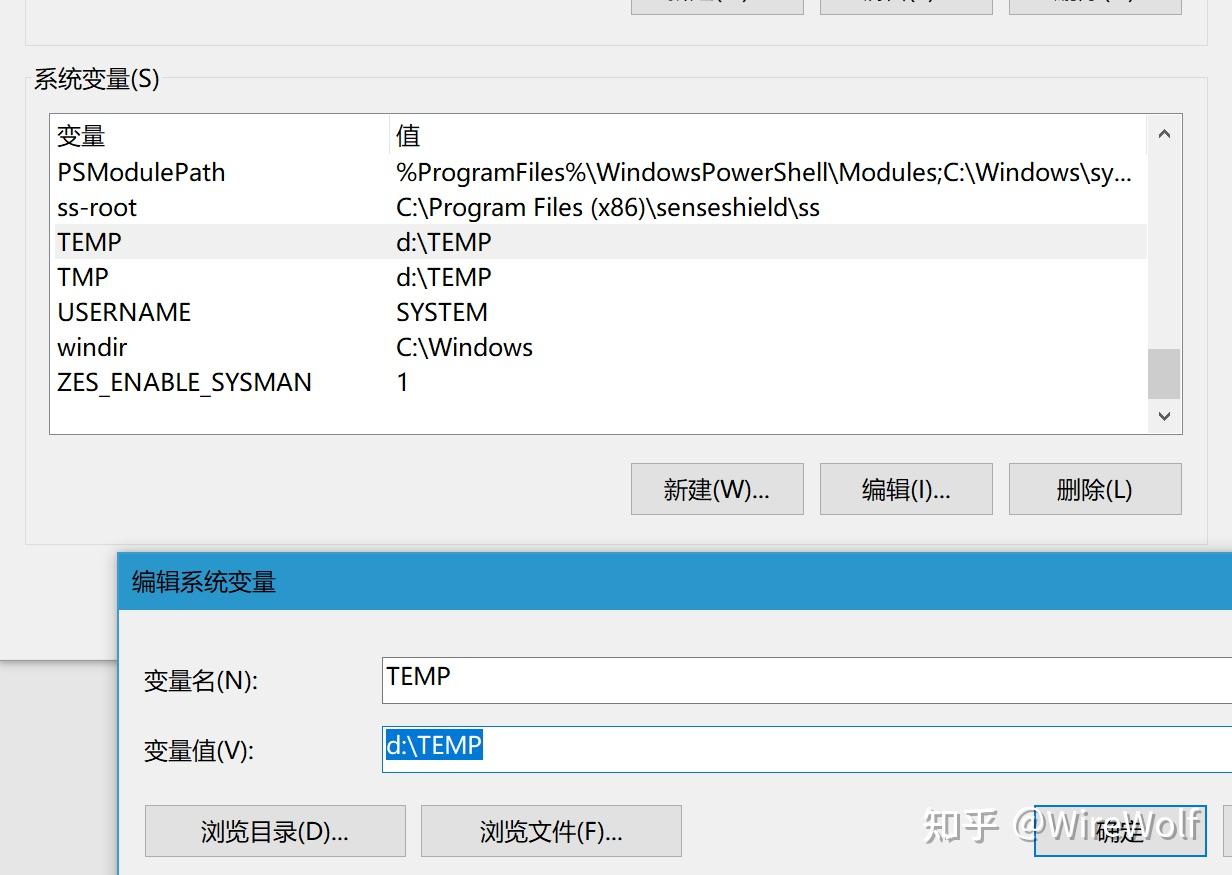Click the 确定 button
Screen dimensions: 1232x875
(1119, 831)
